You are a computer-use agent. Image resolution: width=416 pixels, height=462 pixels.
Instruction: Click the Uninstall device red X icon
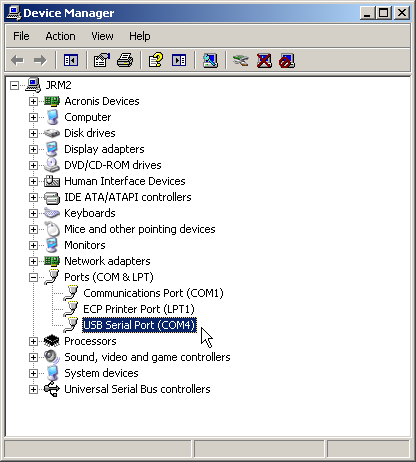click(264, 60)
